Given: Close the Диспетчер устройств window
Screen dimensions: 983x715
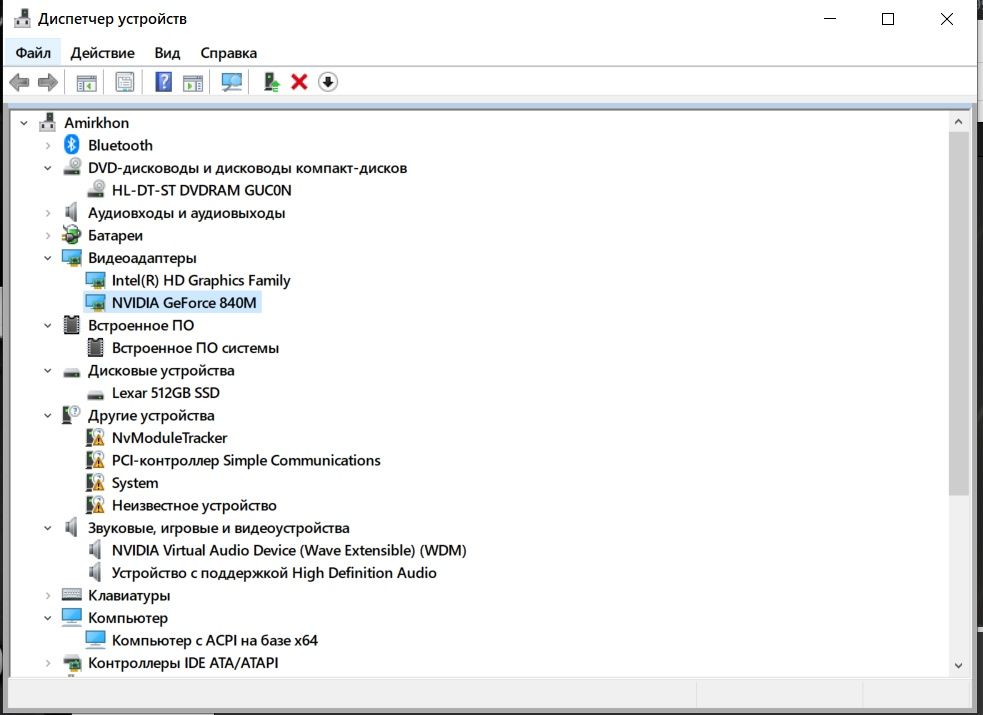Looking at the screenshot, I should [947, 19].
